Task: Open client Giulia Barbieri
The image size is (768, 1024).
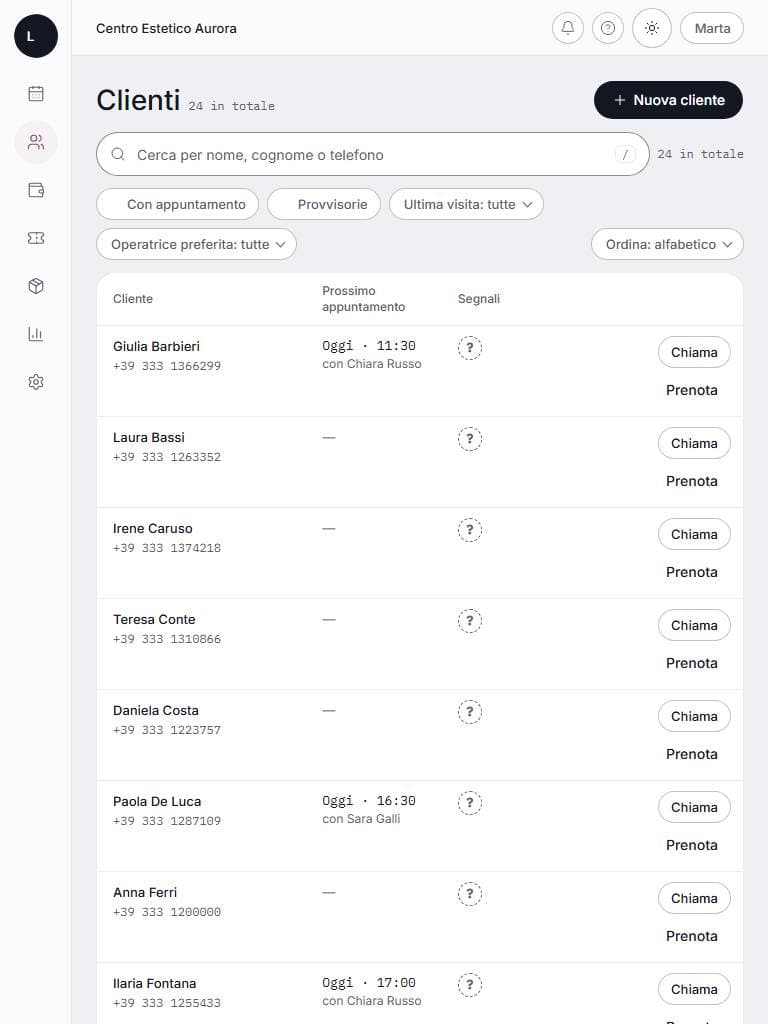Action: [156, 346]
